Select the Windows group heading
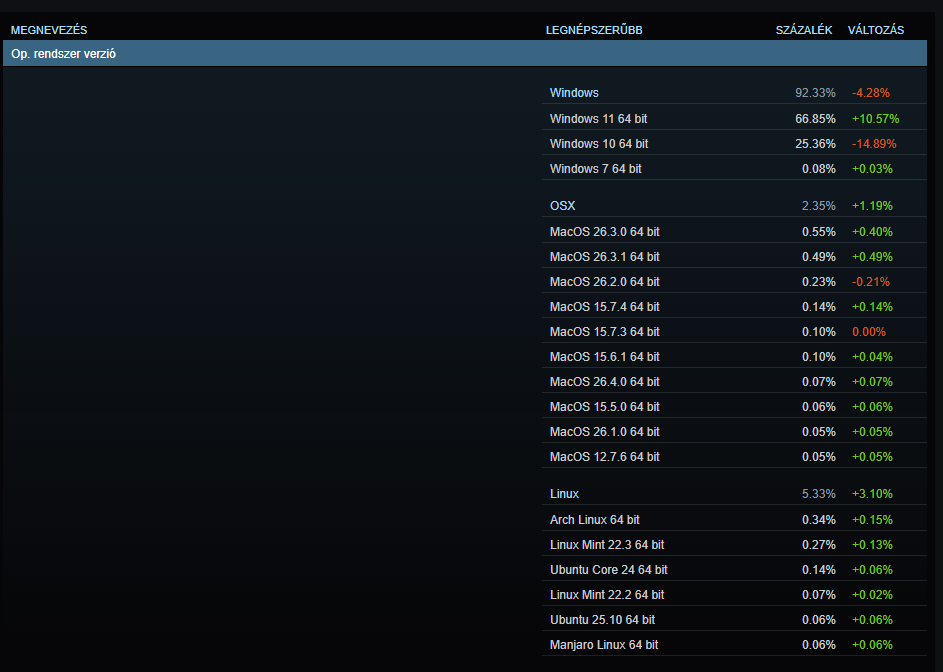The height and width of the screenshot is (672, 943). (574, 93)
